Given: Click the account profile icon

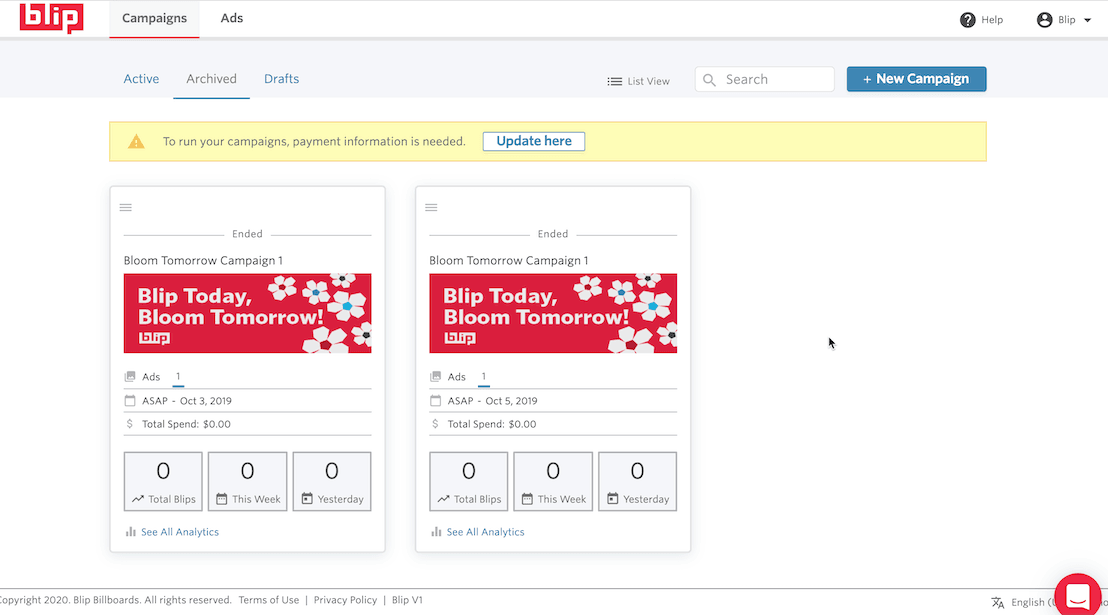Looking at the screenshot, I should tap(1044, 20).
